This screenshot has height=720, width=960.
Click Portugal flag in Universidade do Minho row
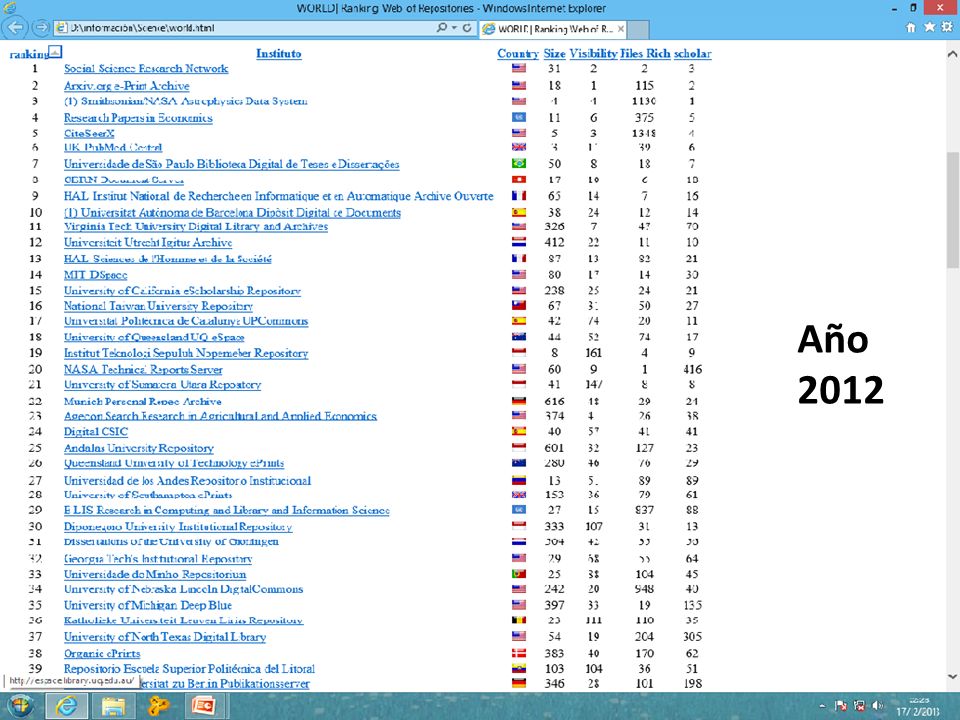tap(519, 574)
